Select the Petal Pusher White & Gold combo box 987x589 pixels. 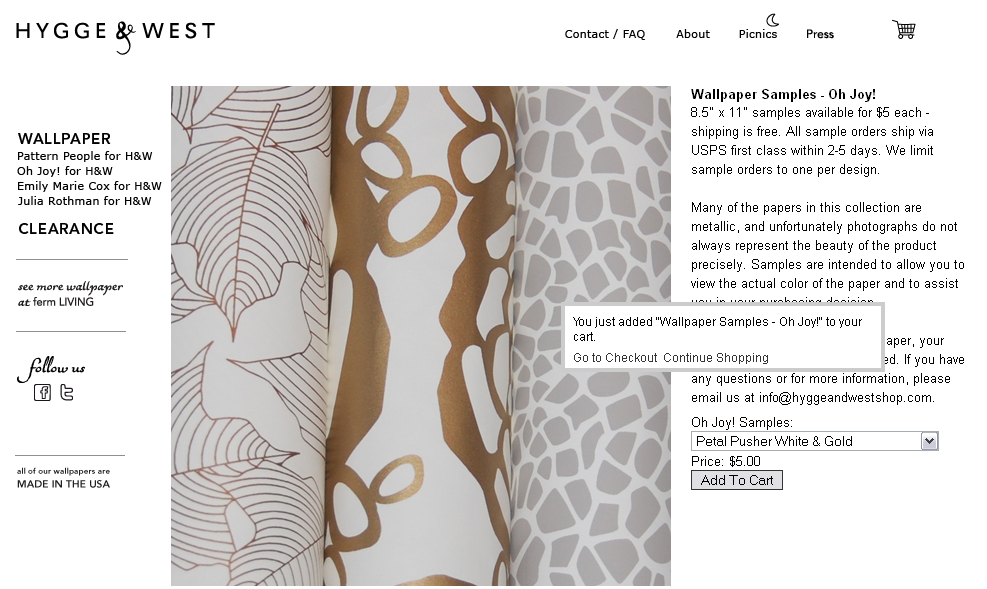pos(815,441)
